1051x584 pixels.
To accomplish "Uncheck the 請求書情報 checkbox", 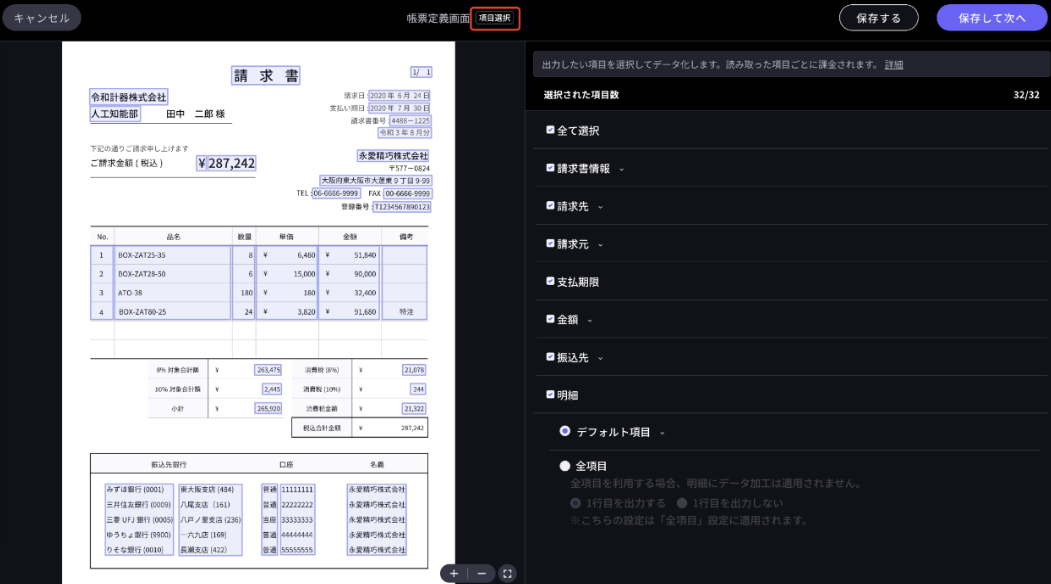I will coord(550,168).
